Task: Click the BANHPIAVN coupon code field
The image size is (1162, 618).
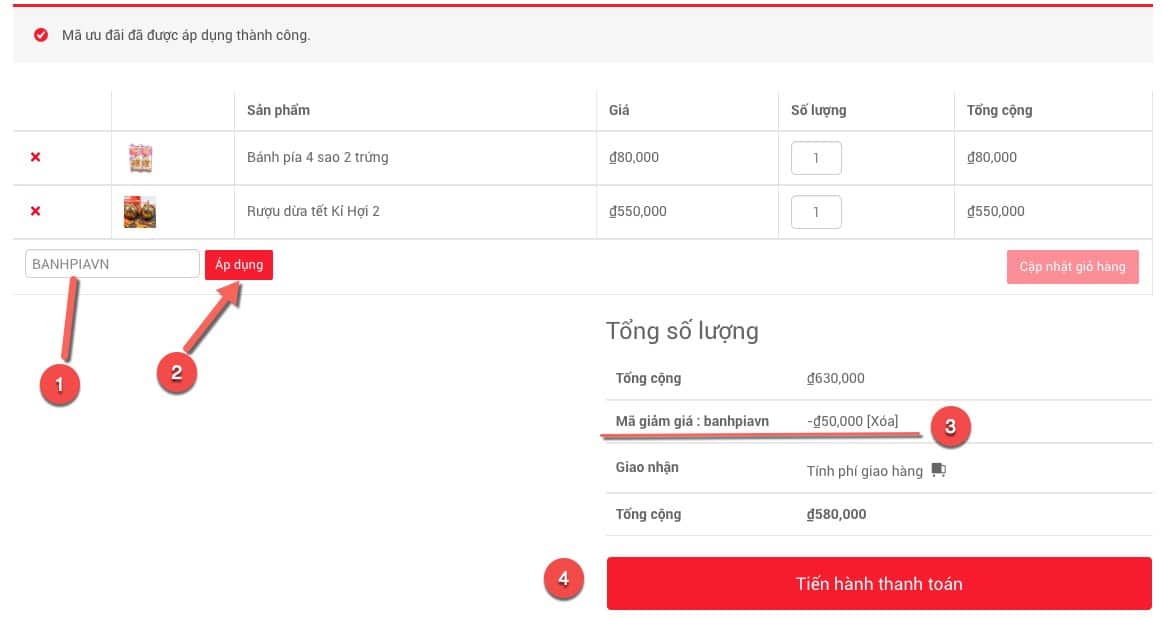Action: pos(112,264)
